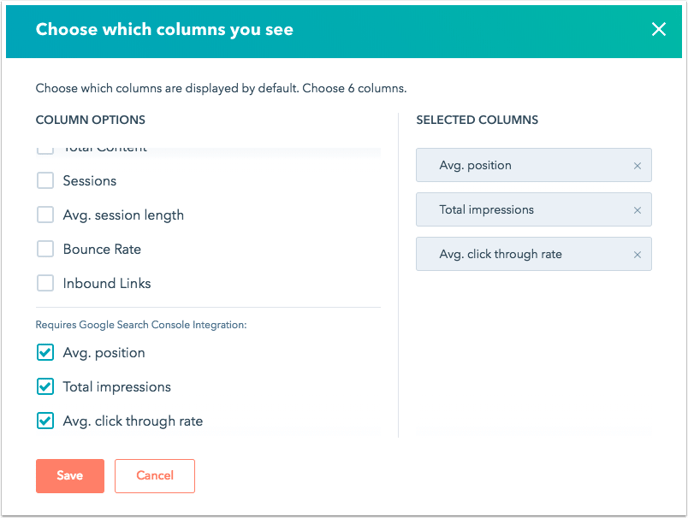Image resolution: width=688 pixels, height=518 pixels.
Task: Save the column selection
Action: (70, 476)
